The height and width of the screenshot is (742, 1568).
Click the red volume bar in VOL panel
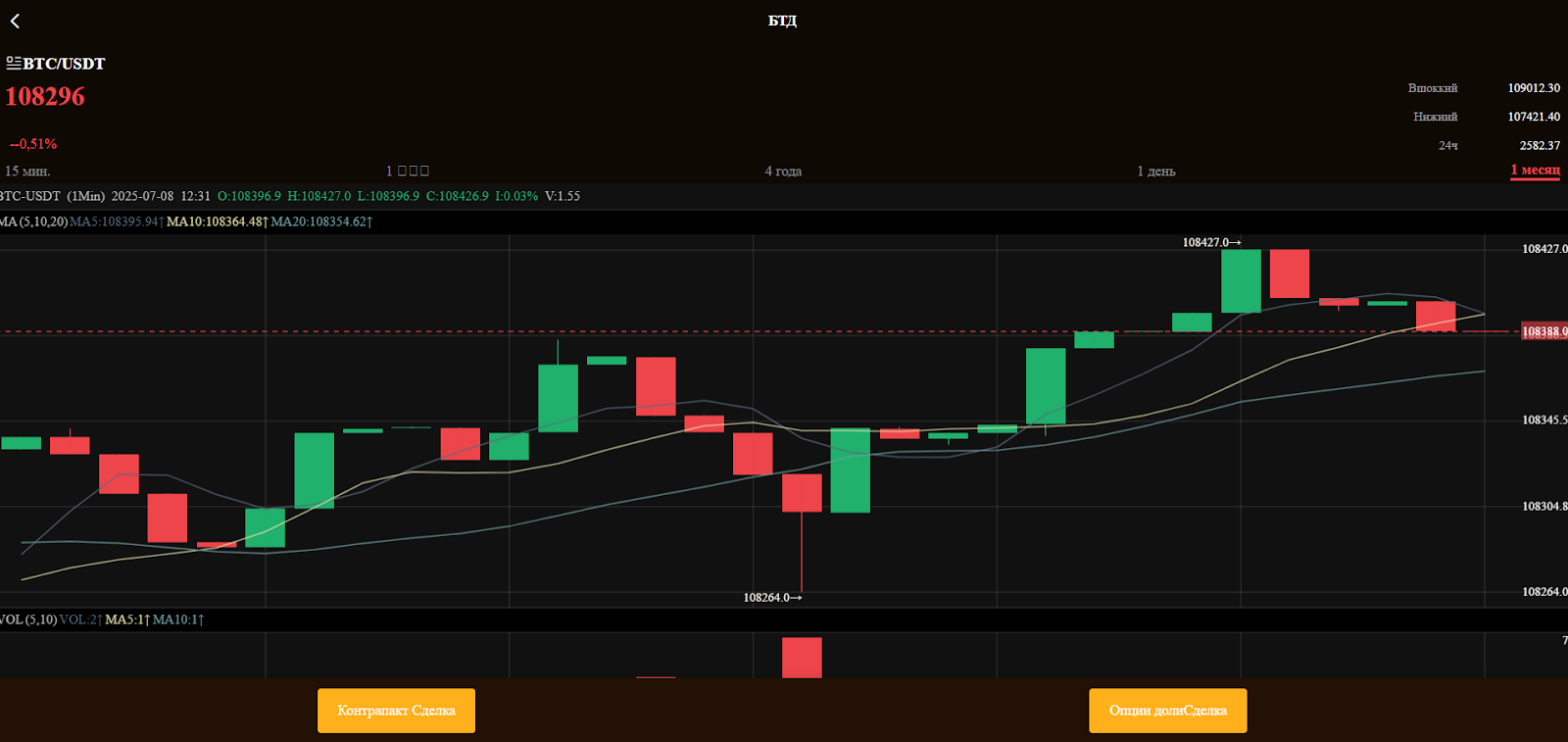click(802, 657)
